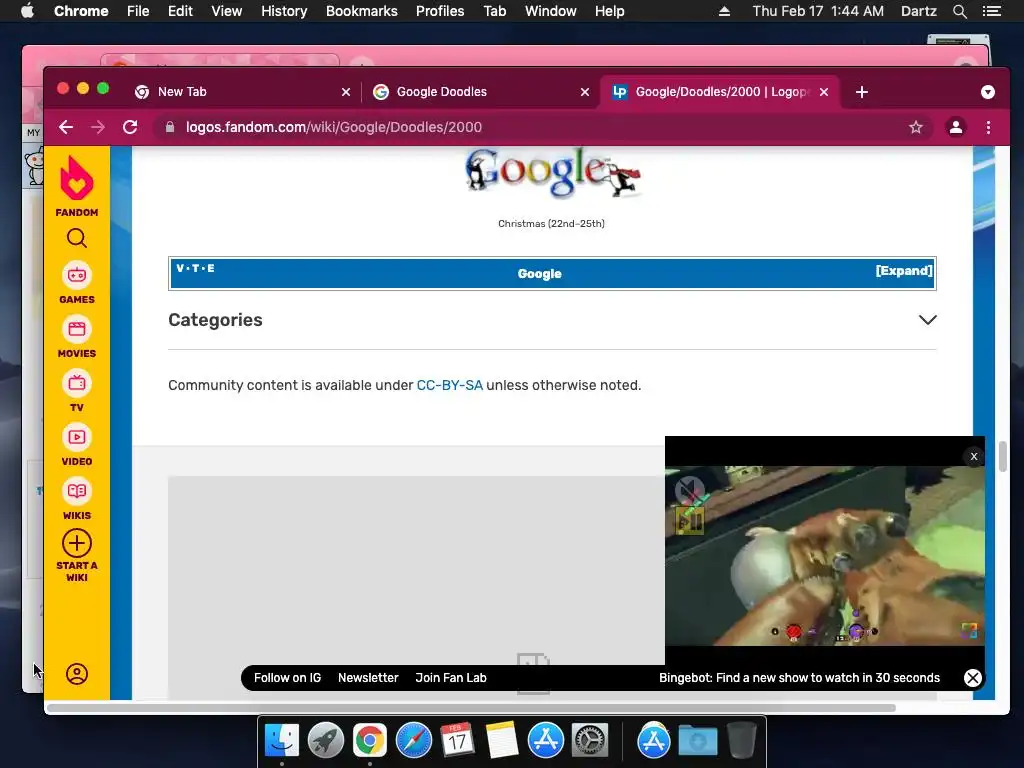Click Join Fan Lab link
Image resolution: width=1024 pixels, height=768 pixels.
(x=451, y=678)
